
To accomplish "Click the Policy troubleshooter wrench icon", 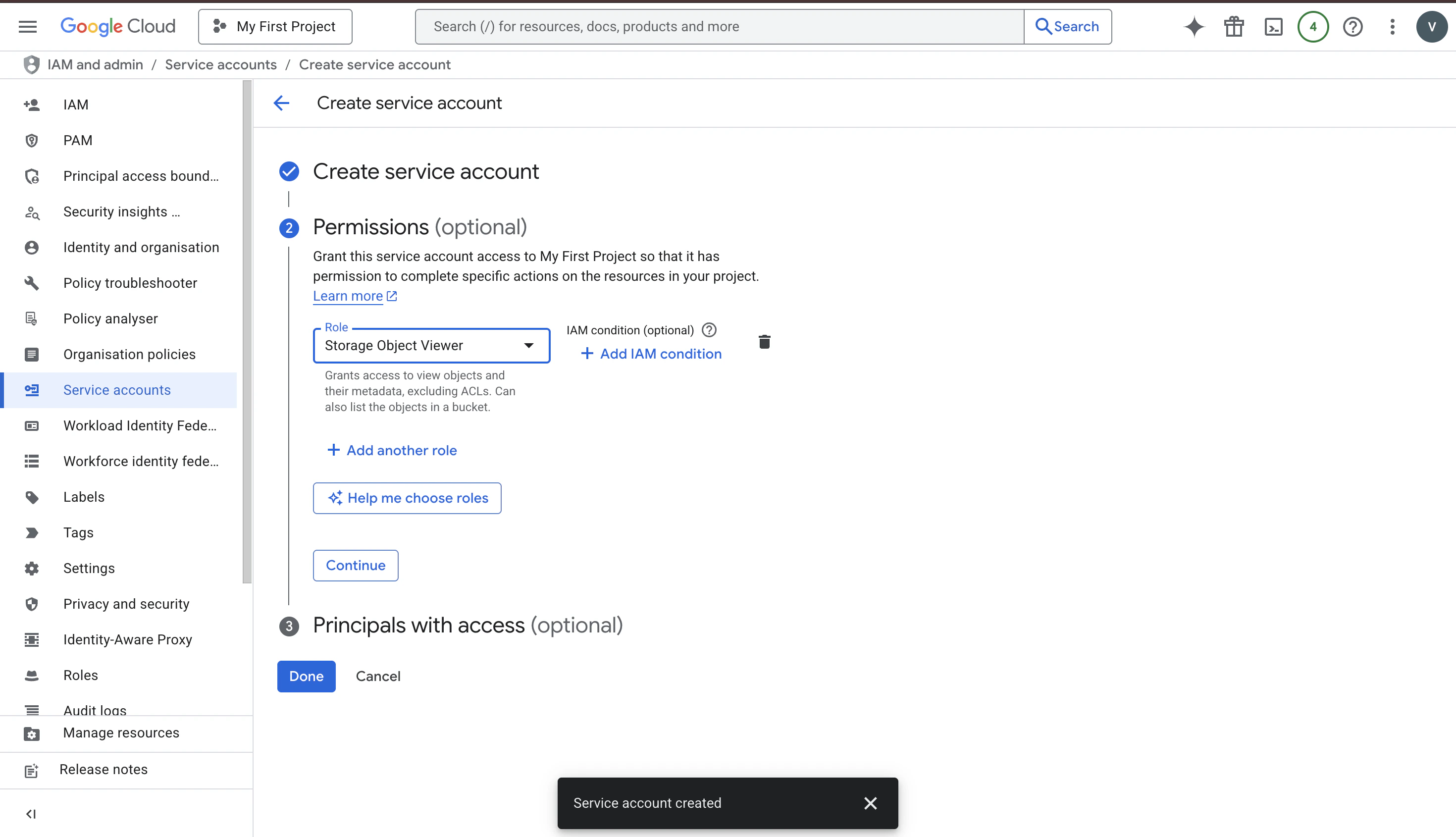I will coord(32,283).
